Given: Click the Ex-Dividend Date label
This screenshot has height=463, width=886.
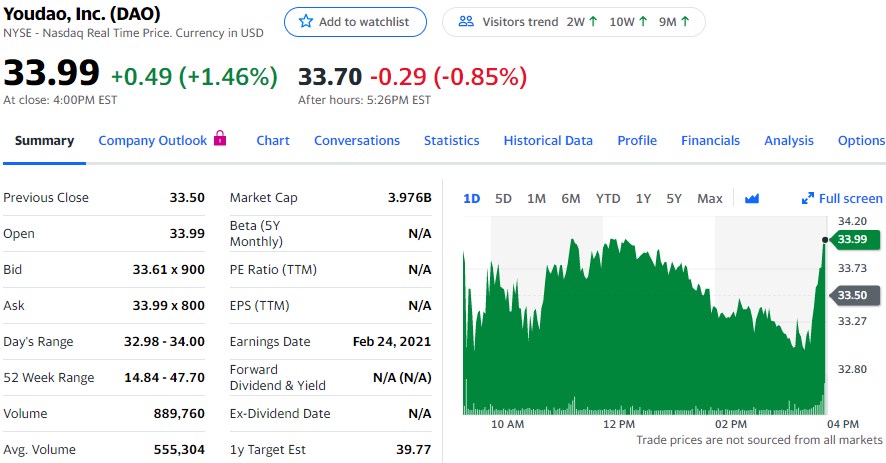Looking at the screenshot, I should (x=280, y=414).
